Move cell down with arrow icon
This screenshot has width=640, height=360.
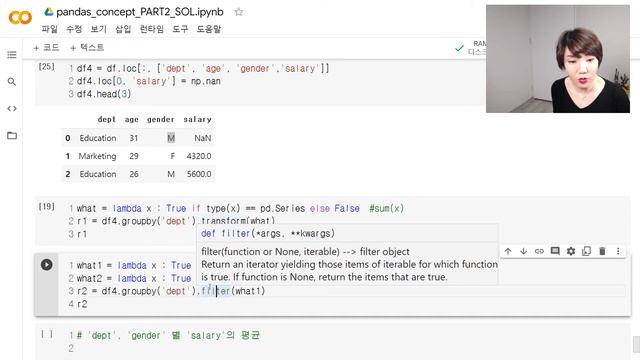(523, 251)
